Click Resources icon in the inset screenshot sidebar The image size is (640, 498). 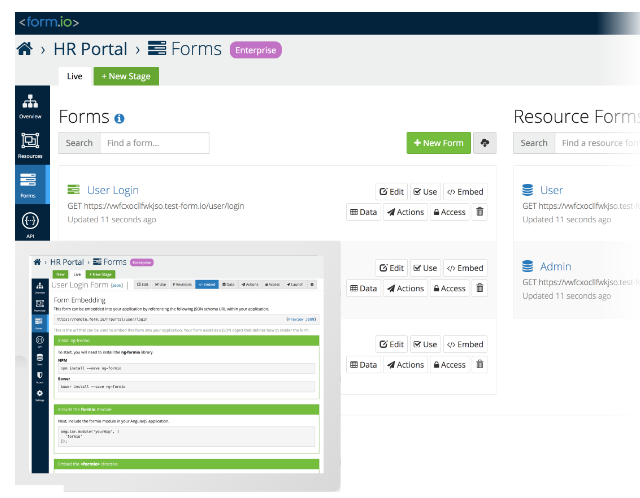click(40, 305)
